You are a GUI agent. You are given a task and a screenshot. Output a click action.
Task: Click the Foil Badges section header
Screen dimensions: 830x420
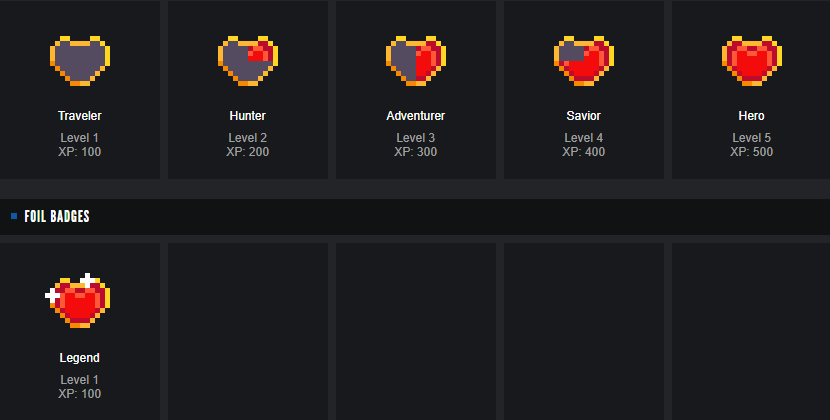57,216
